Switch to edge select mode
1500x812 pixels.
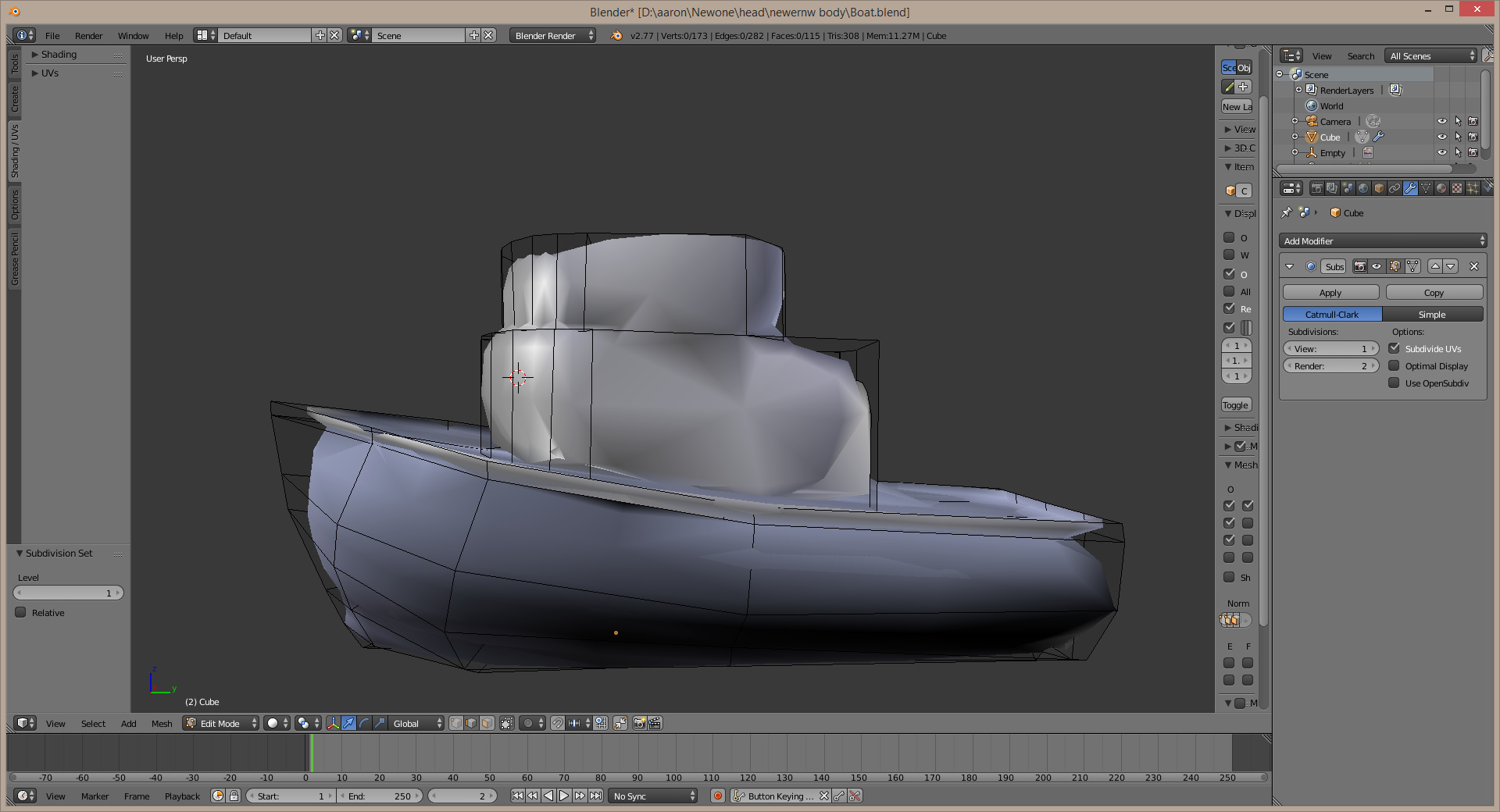click(471, 723)
